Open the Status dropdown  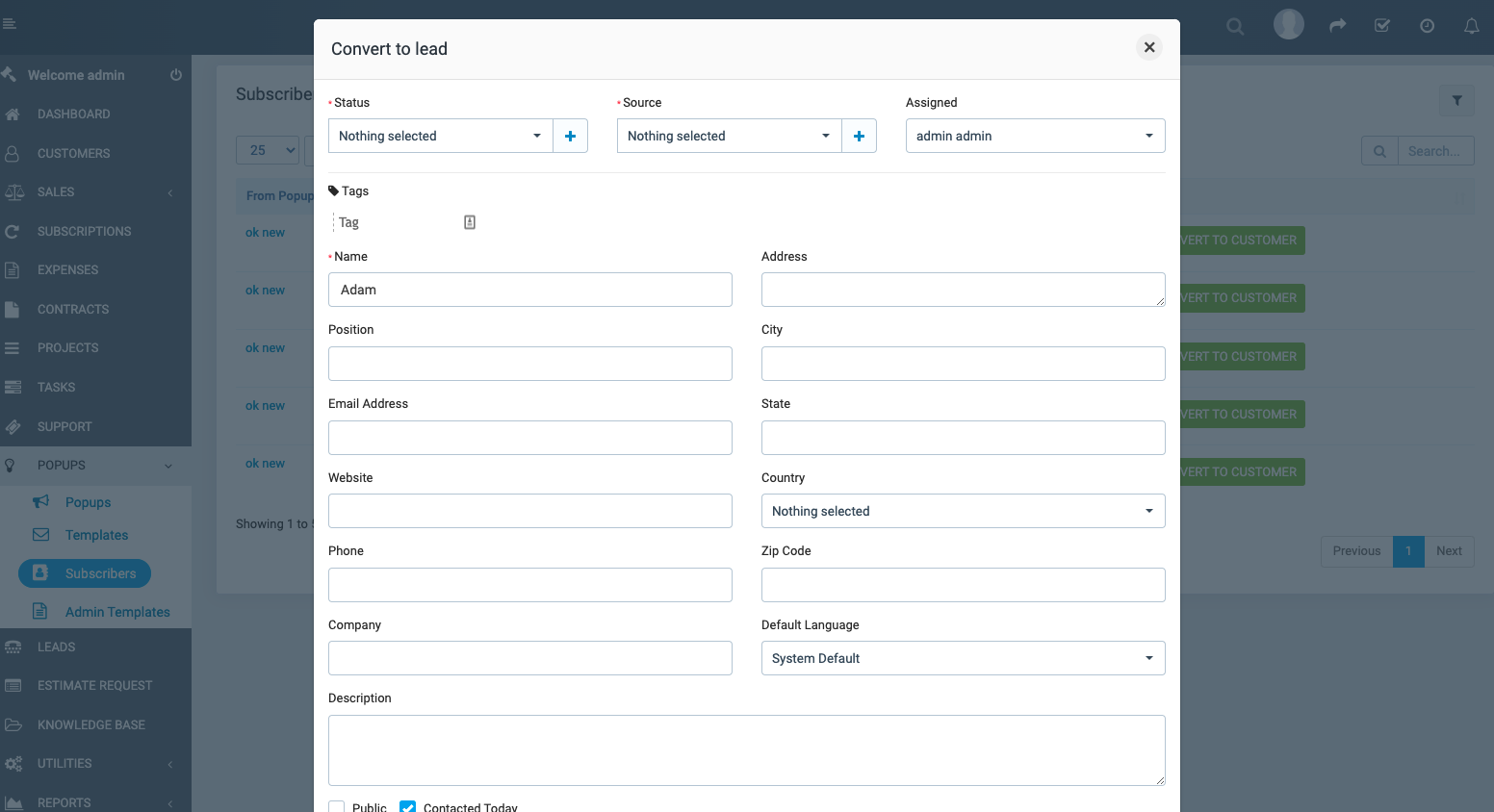point(441,136)
